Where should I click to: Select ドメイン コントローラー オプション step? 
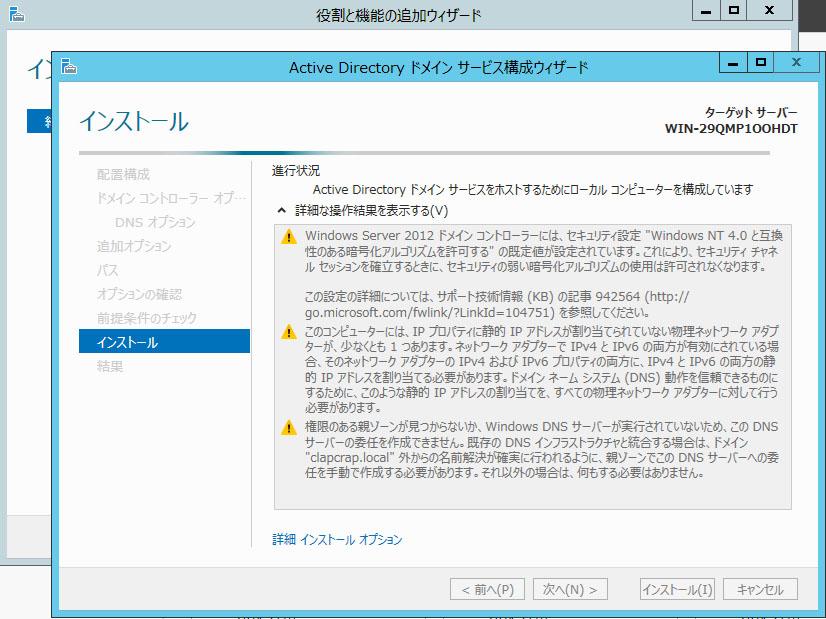(171, 198)
